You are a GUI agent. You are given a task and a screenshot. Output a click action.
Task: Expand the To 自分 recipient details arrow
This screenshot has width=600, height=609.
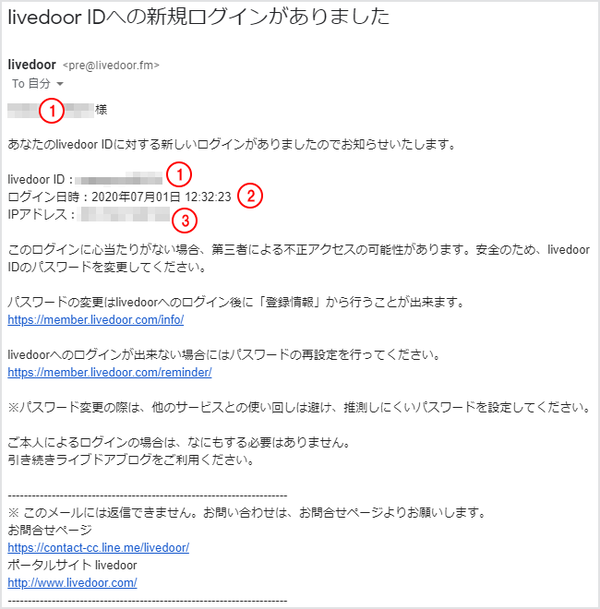[x=60, y=84]
